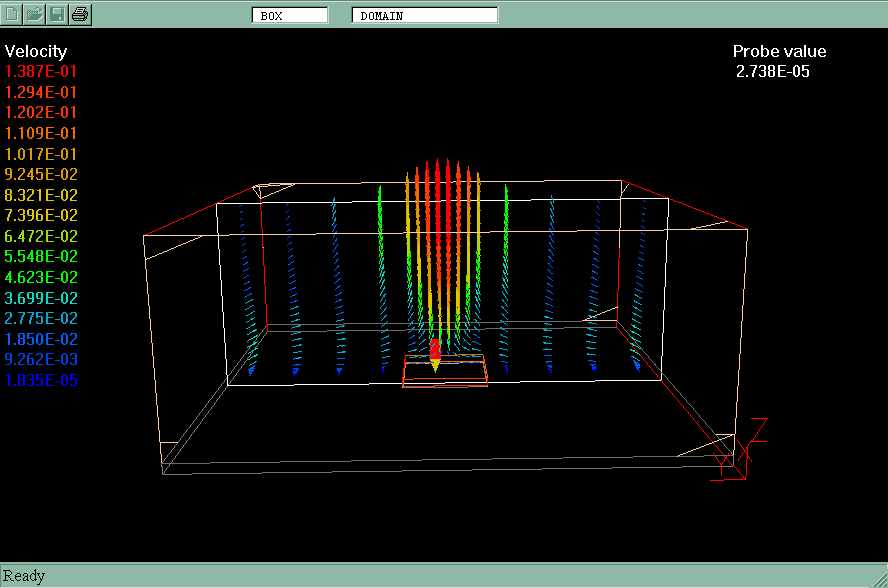Click the red probe marker in the domain
Viewport: 888px width, 588px height.
click(435, 348)
